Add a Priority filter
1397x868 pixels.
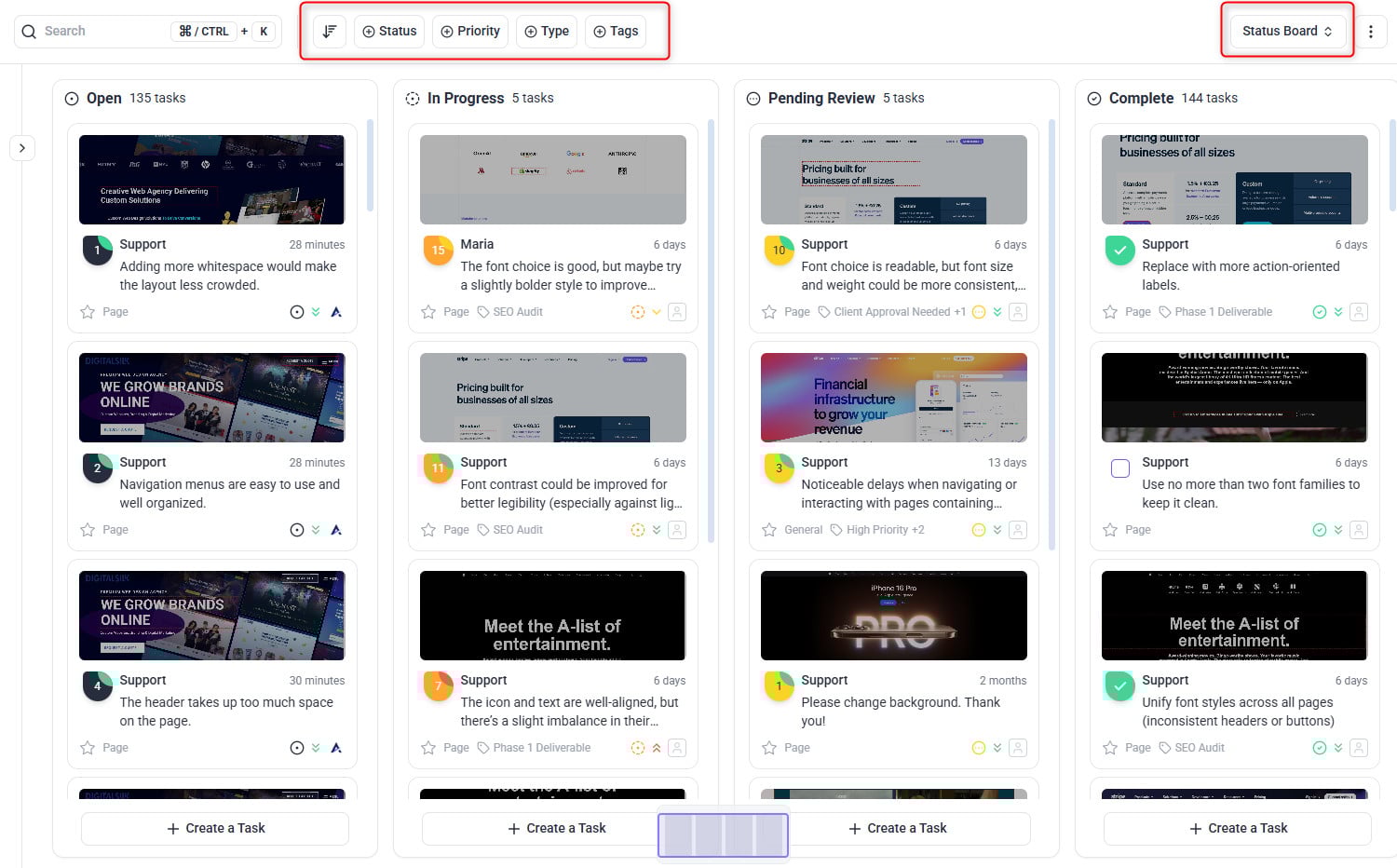click(470, 31)
